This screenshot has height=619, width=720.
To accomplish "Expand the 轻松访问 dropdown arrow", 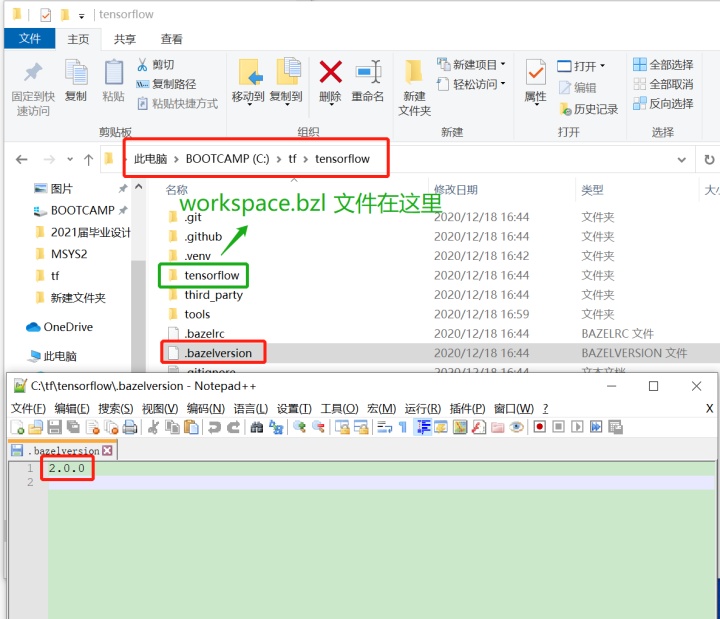I will click(503, 83).
